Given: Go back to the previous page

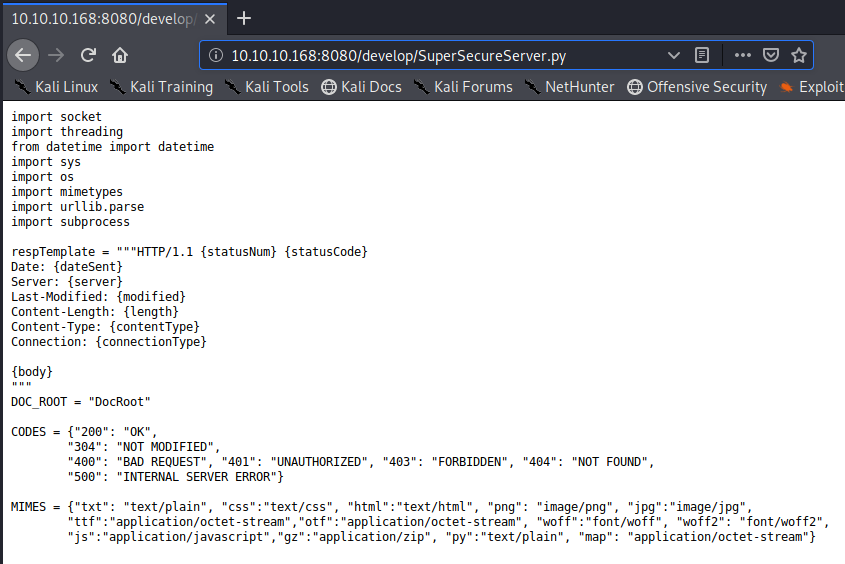Looking at the screenshot, I should coord(23,55).
